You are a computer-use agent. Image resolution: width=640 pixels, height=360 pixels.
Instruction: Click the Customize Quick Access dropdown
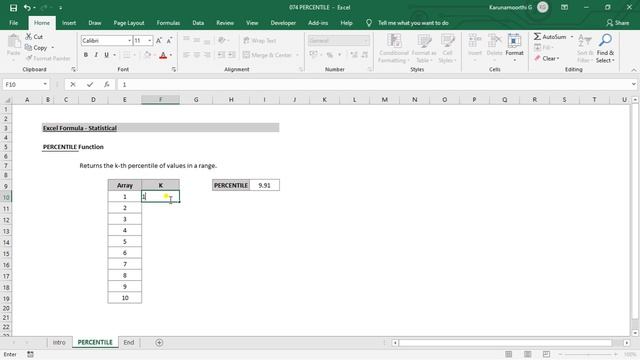click(x=60, y=7)
